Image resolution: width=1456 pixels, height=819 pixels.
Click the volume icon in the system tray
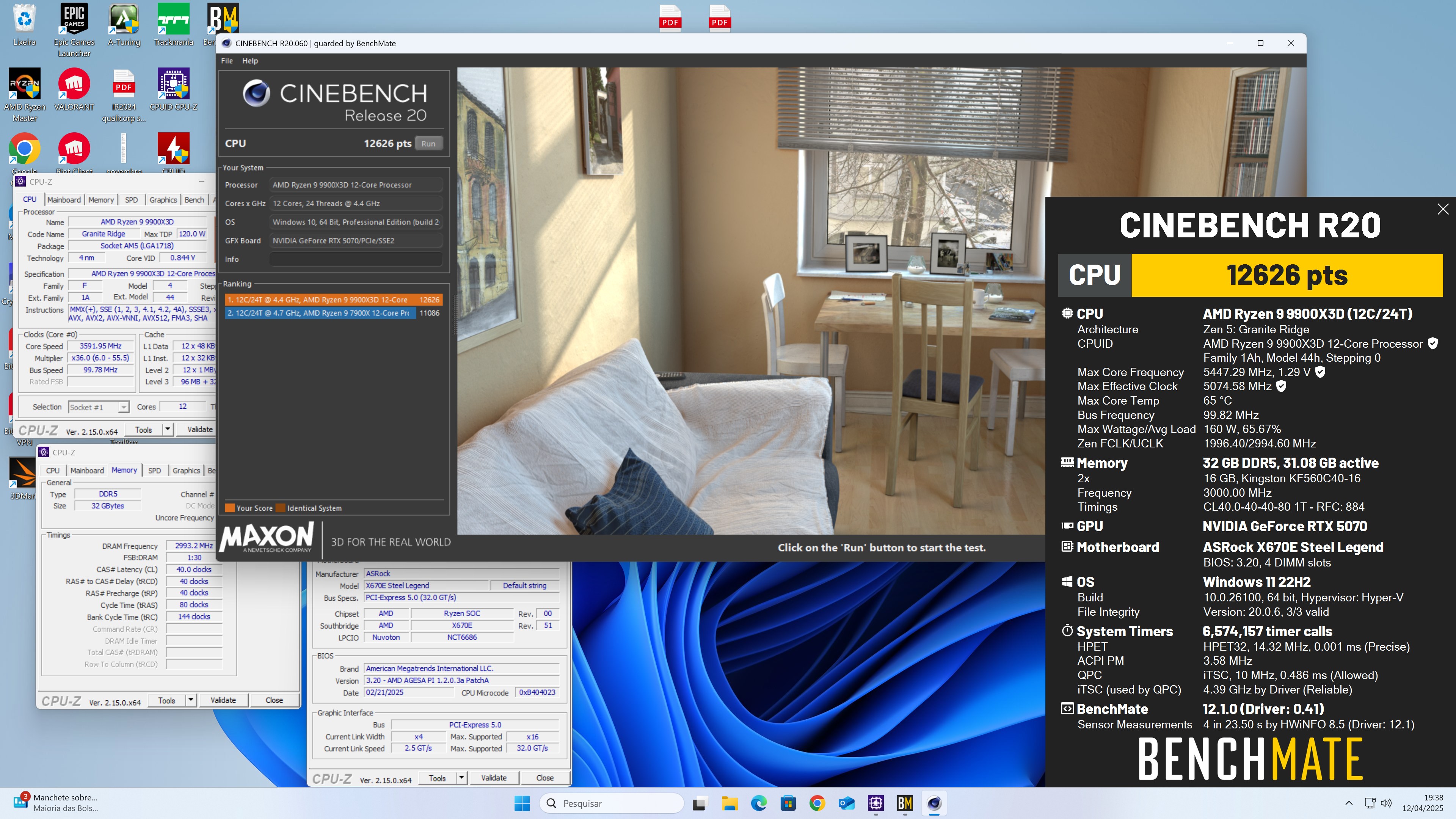click(1387, 803)
